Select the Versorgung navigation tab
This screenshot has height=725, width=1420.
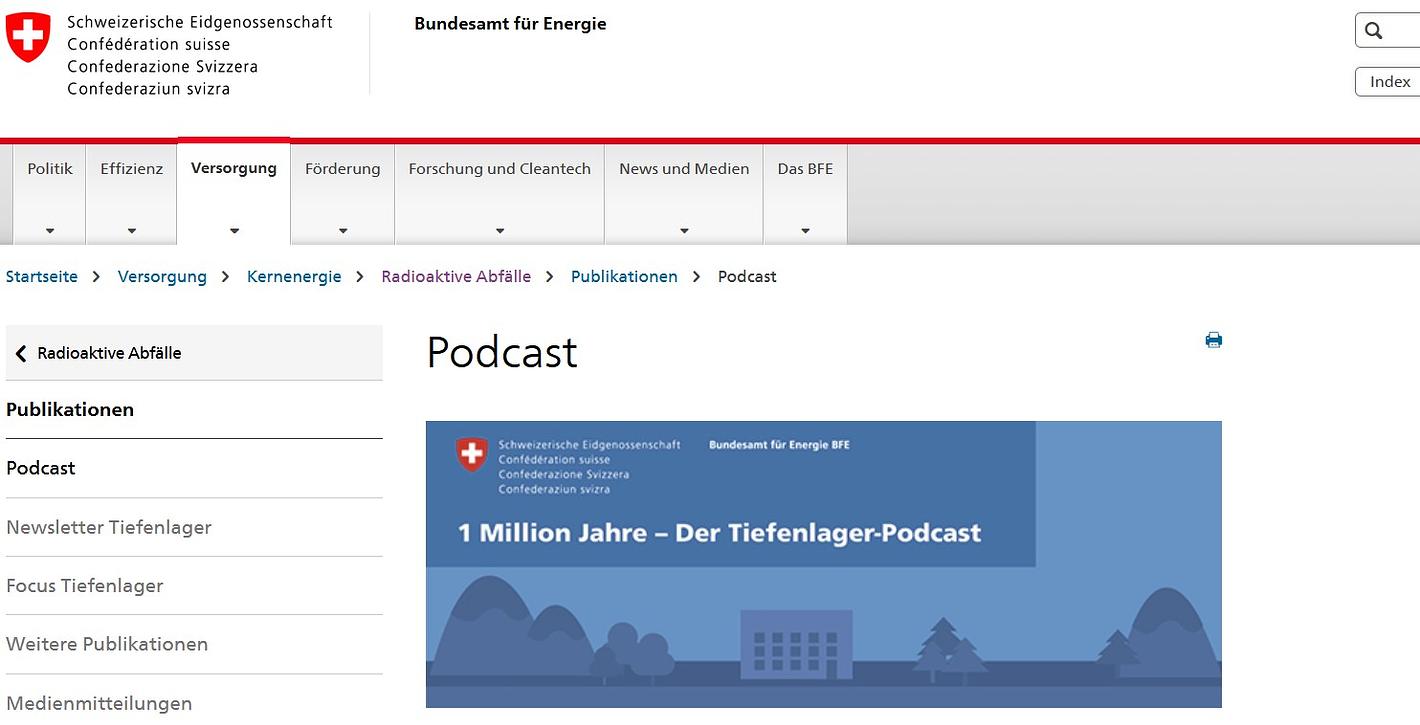234,168
